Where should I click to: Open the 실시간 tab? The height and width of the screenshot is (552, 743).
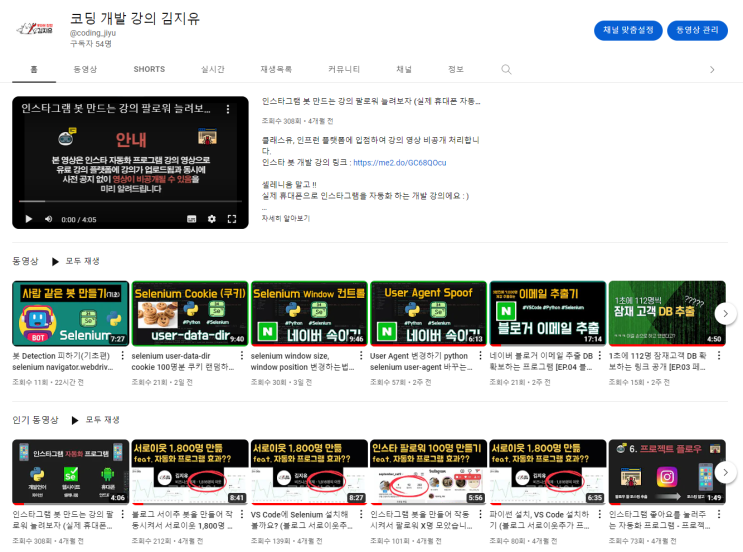pos(213,69)
